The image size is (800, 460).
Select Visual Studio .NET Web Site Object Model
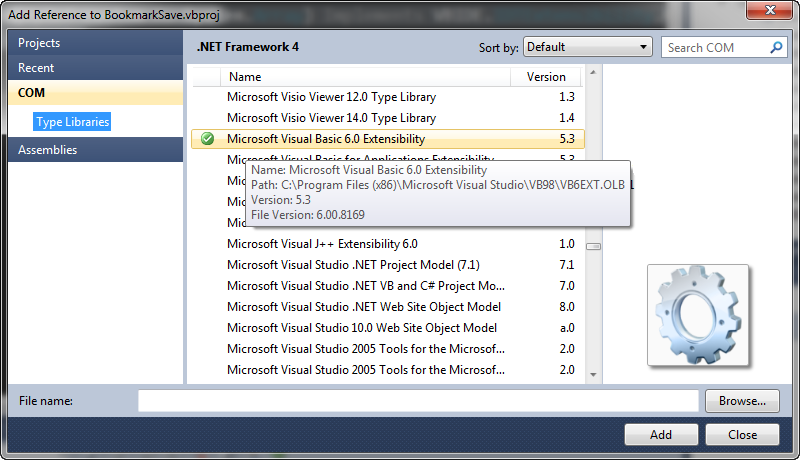(x=388, y=306)
